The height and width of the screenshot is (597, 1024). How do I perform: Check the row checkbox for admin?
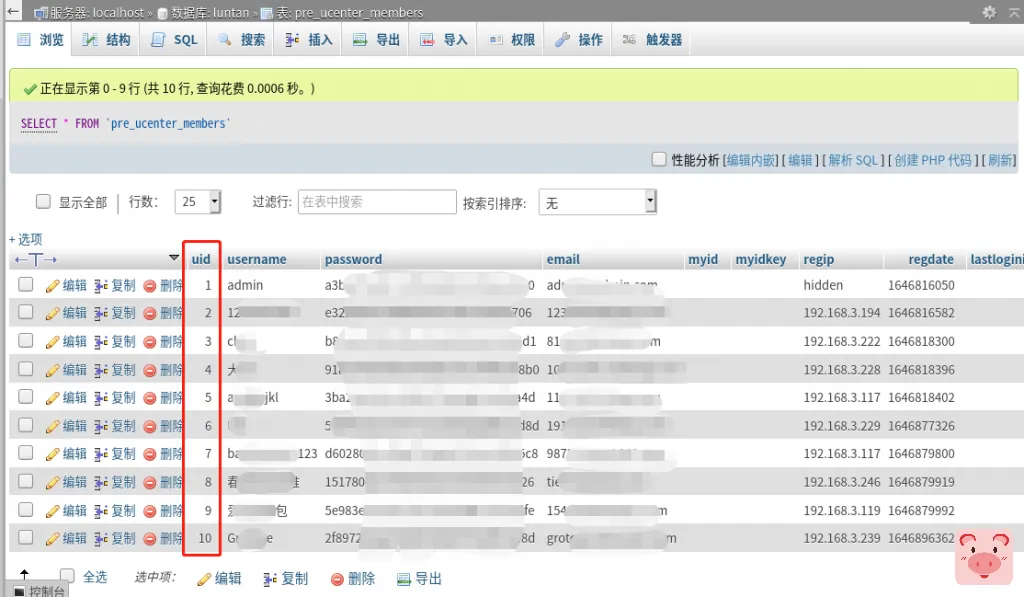[25, 284]
